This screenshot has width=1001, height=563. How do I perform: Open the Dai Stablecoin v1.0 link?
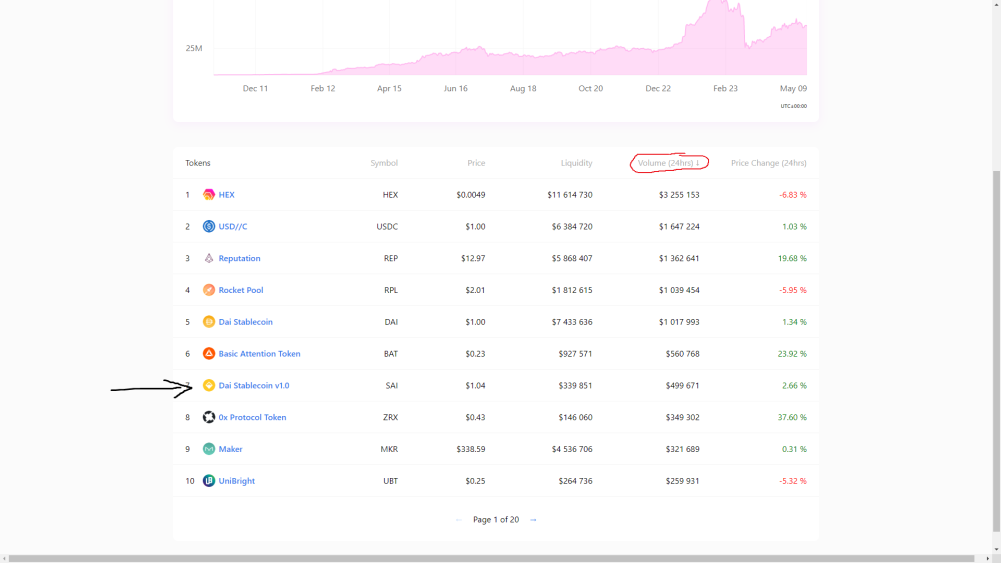click(254, 386)
